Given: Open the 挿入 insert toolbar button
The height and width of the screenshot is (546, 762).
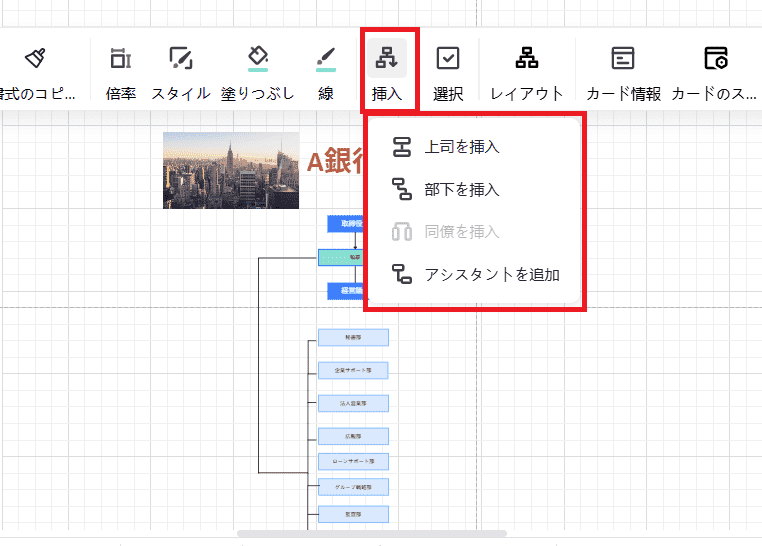Looking at the screenshot, I should click(387, 73).
